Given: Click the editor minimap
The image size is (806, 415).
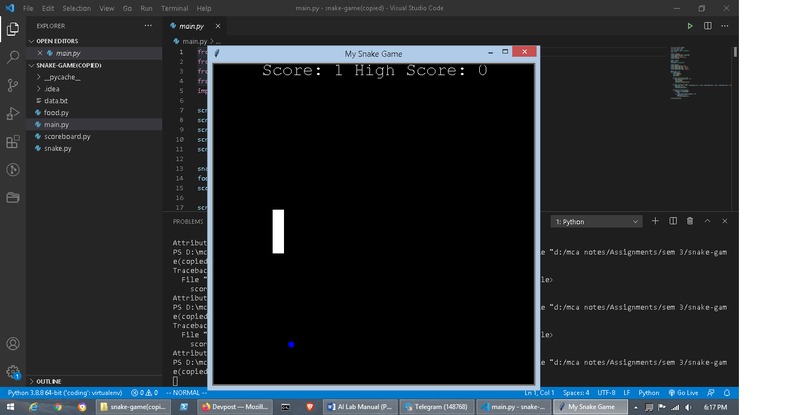Looking at the screenshot, I should click(x=700, y=72).
